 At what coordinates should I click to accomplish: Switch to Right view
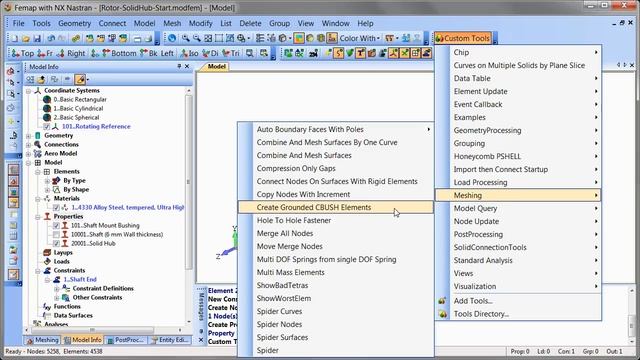coord(71,53)
